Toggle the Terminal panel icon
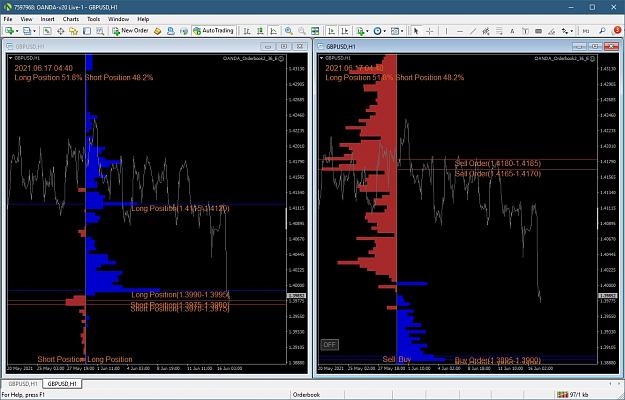 [x=86, y=31]
